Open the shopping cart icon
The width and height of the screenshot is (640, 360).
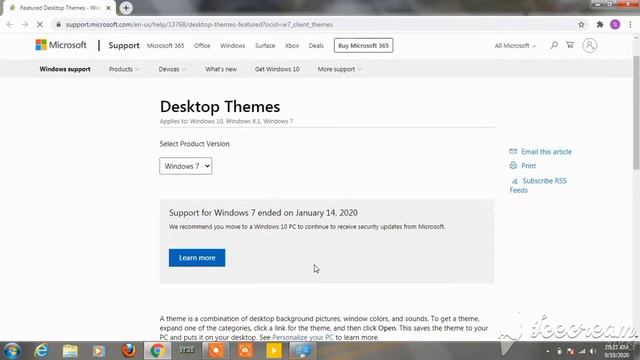point(570,45)
